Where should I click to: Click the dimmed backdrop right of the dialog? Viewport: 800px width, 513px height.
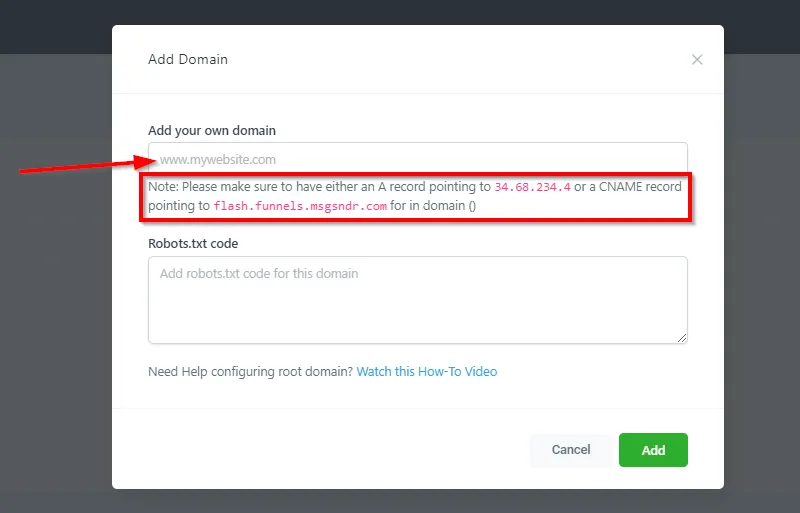coord(762,300)
